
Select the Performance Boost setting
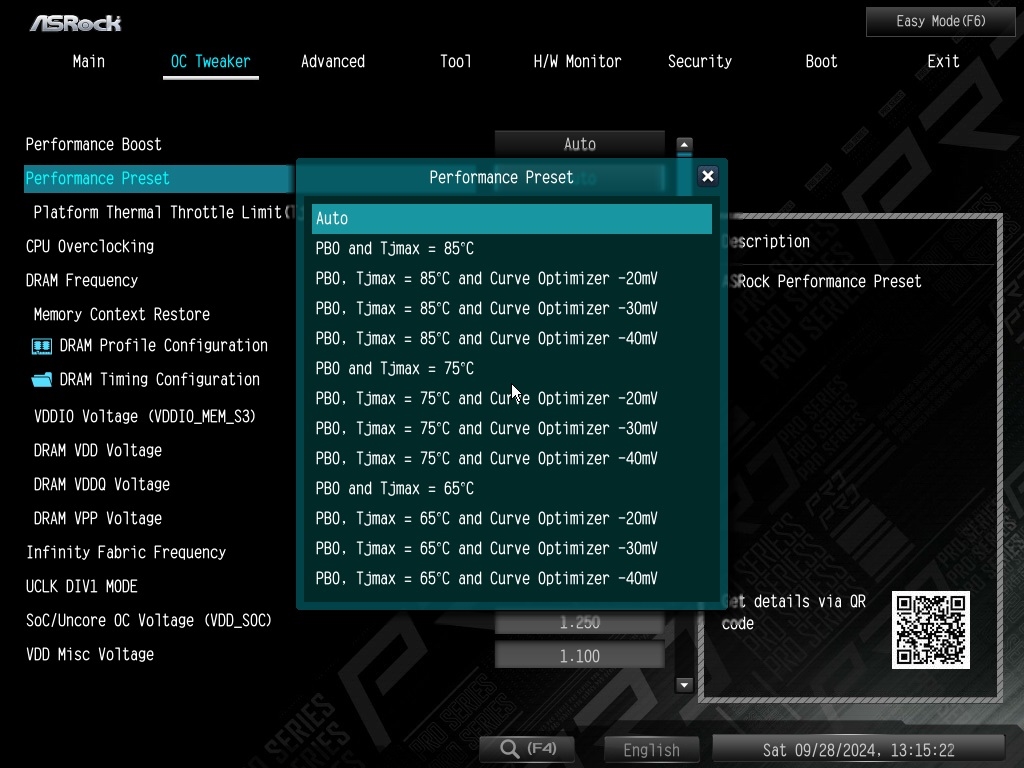click(x=93, y=144)
